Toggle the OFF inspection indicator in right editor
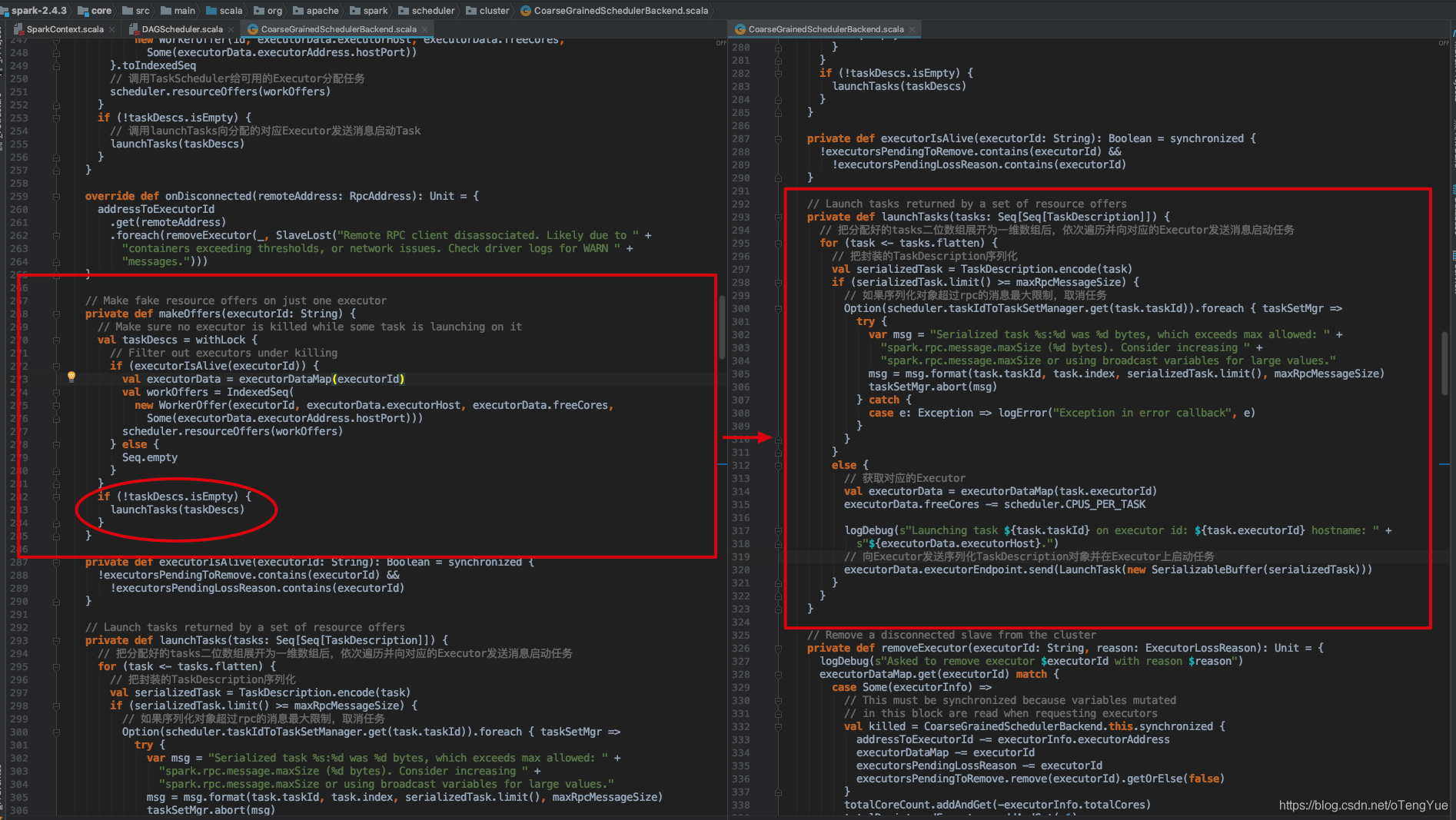 coord(1444,43)
